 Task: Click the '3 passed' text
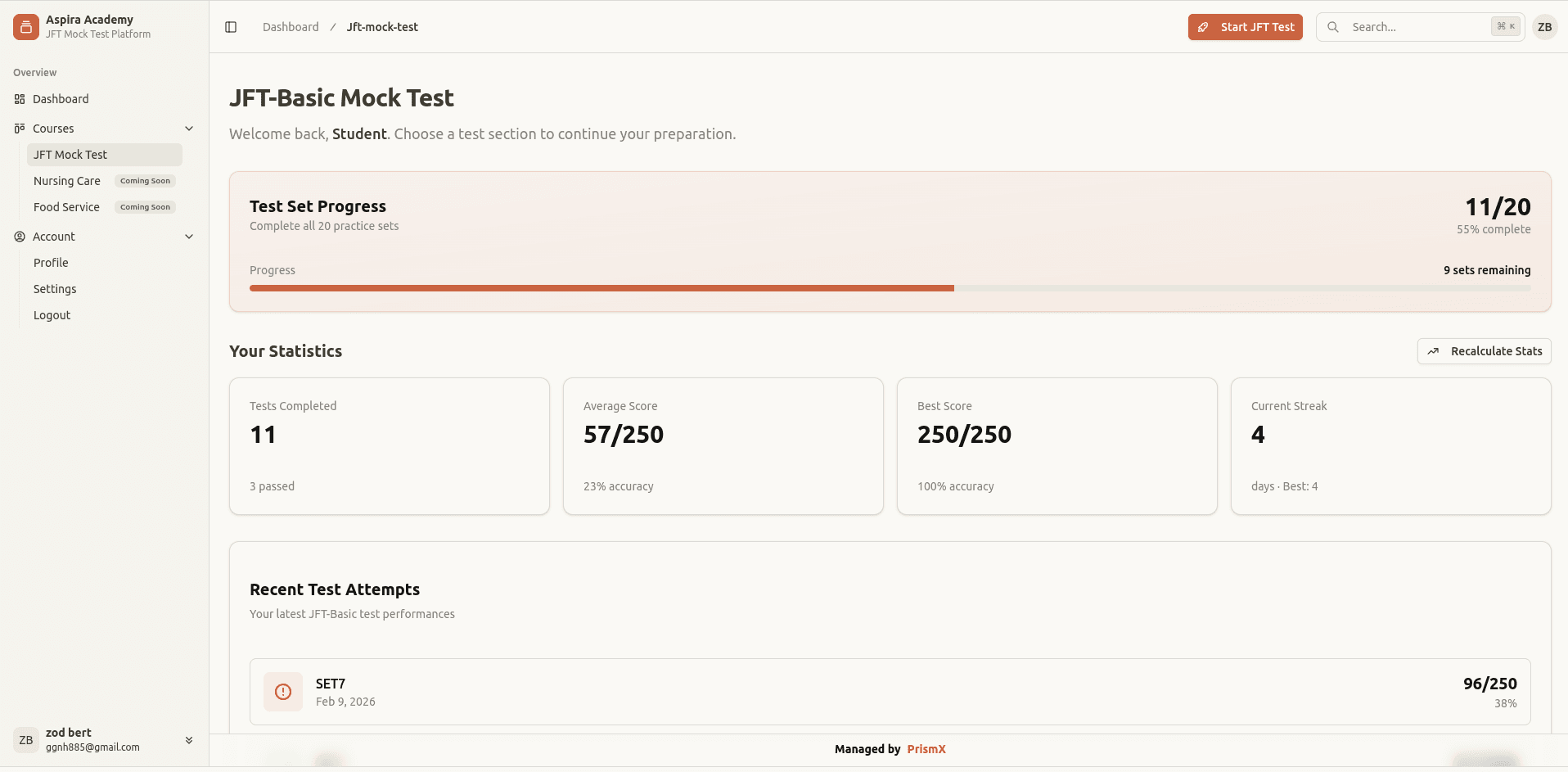pos(272,486)
